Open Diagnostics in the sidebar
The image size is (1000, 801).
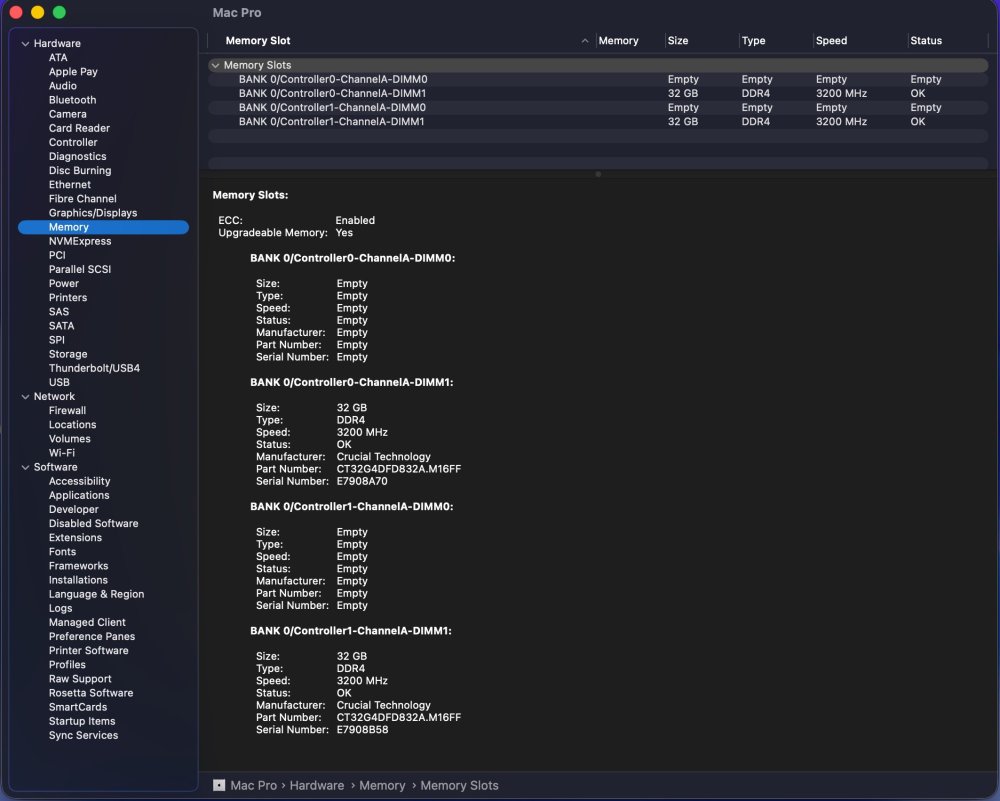point(78,156)
